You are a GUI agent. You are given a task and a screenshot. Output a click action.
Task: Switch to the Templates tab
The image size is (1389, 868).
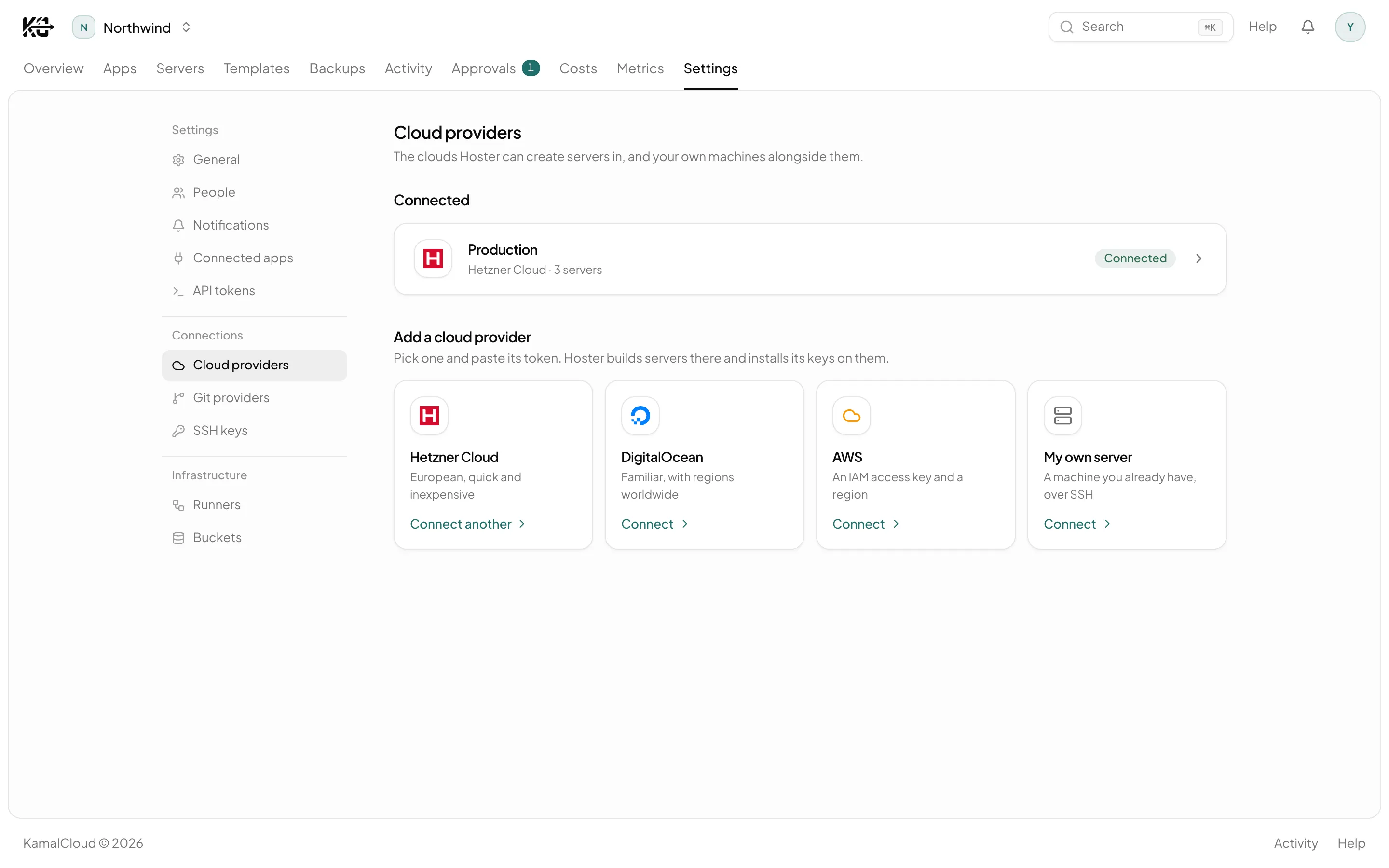(x=256, y=68)
